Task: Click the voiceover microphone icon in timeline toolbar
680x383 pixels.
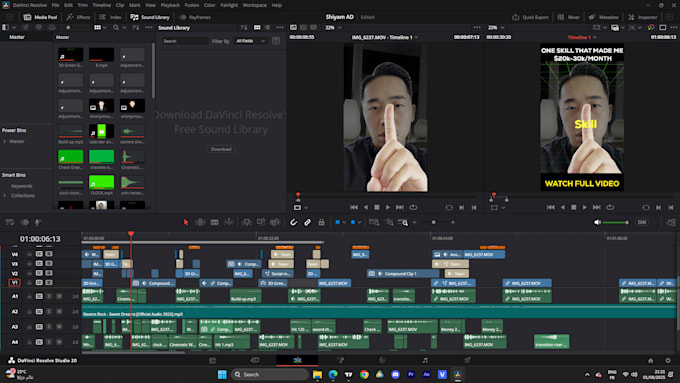Action: tap(38, 222)
